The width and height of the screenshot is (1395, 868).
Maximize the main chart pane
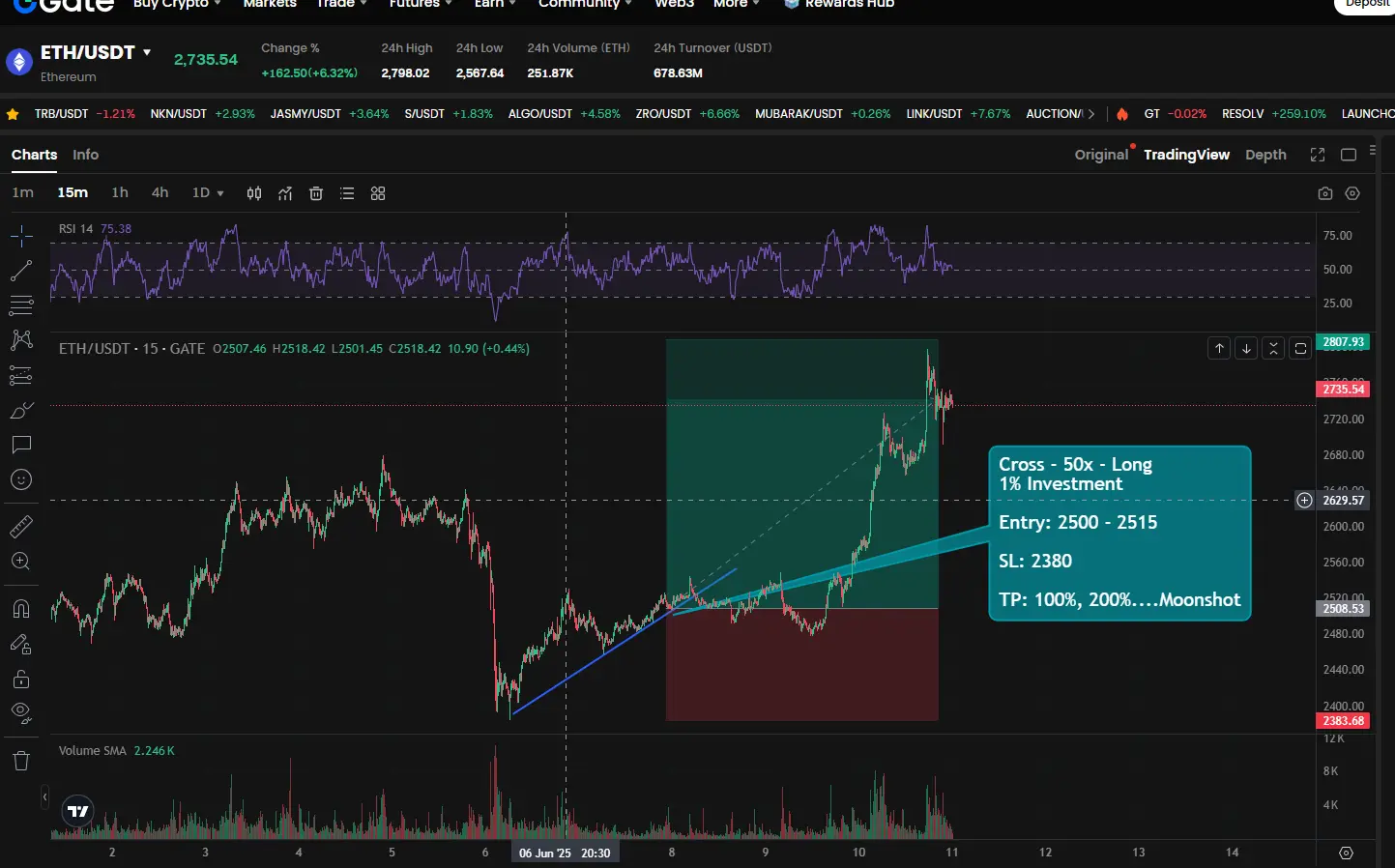(x=1301, y=348)
